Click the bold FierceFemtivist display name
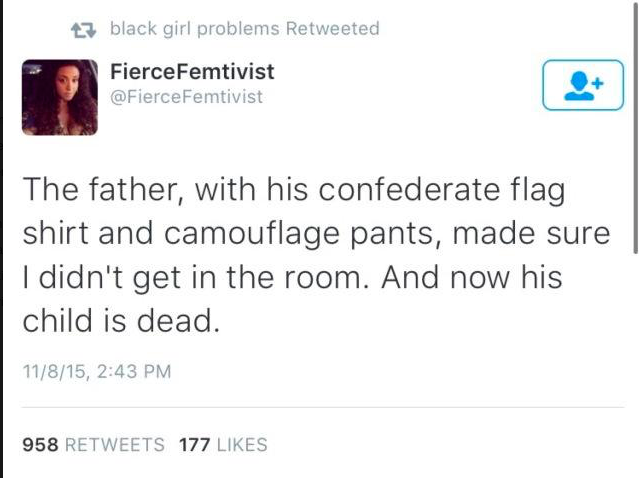Screen dimensions: 639x478 pos(192,72)
